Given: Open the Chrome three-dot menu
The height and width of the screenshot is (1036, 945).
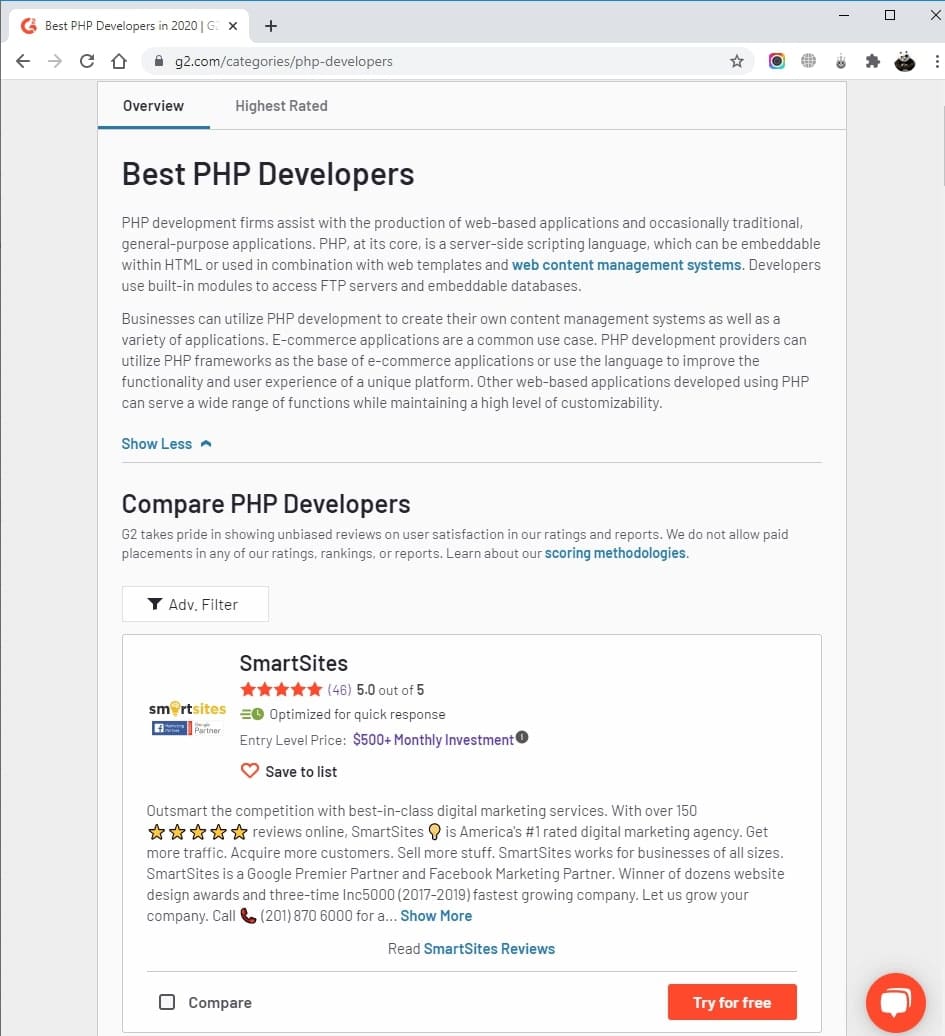Looking at the screenshot, I should (x=937, y=61).
